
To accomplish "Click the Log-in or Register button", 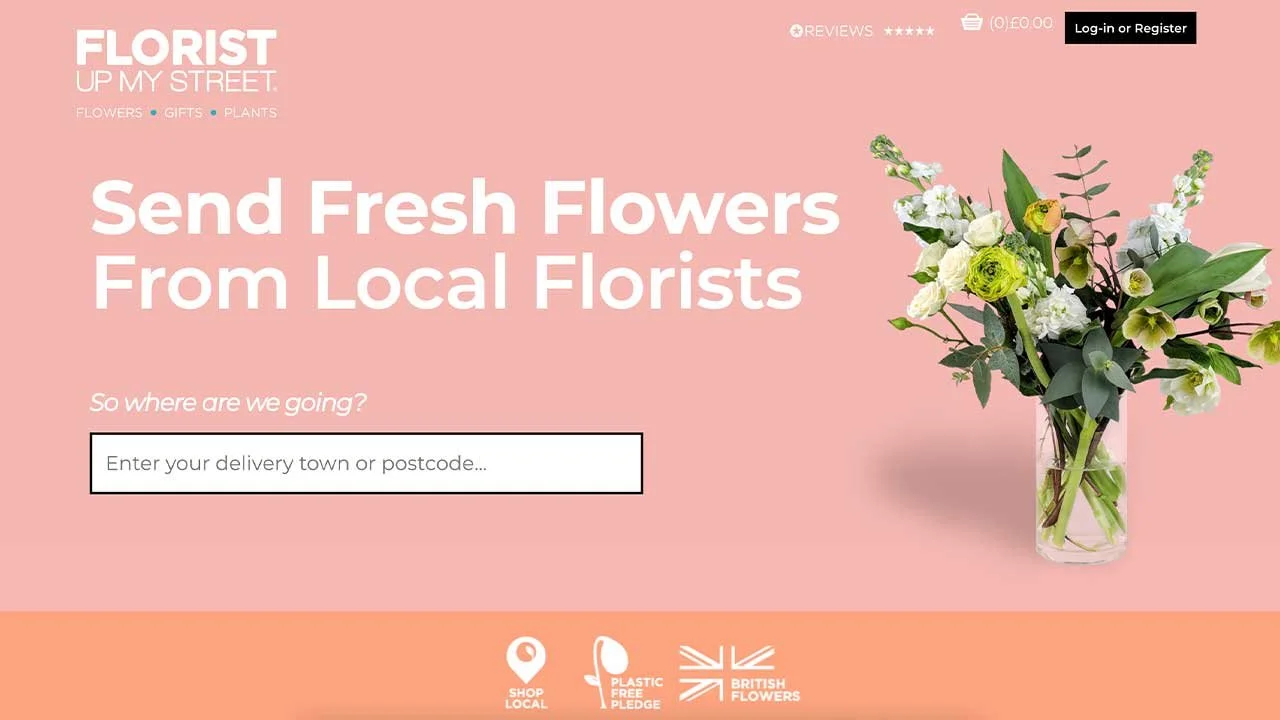I will 1130,28.
